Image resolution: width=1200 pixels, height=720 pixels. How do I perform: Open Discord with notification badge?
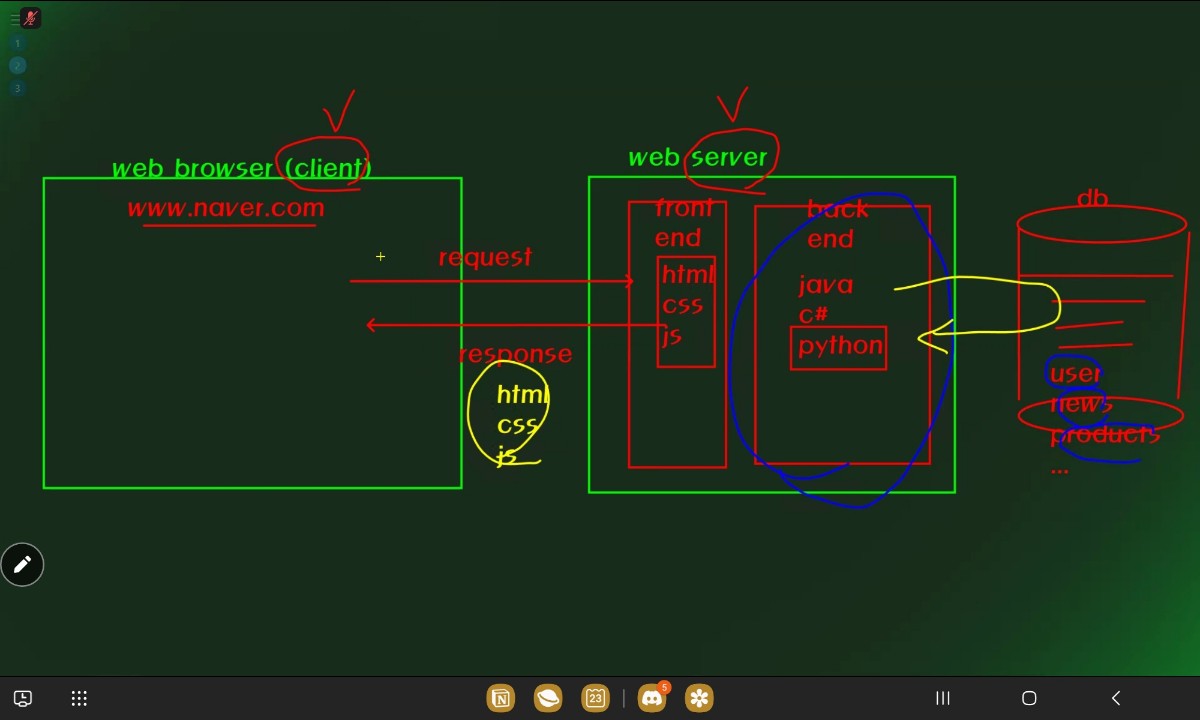(652, 698)
